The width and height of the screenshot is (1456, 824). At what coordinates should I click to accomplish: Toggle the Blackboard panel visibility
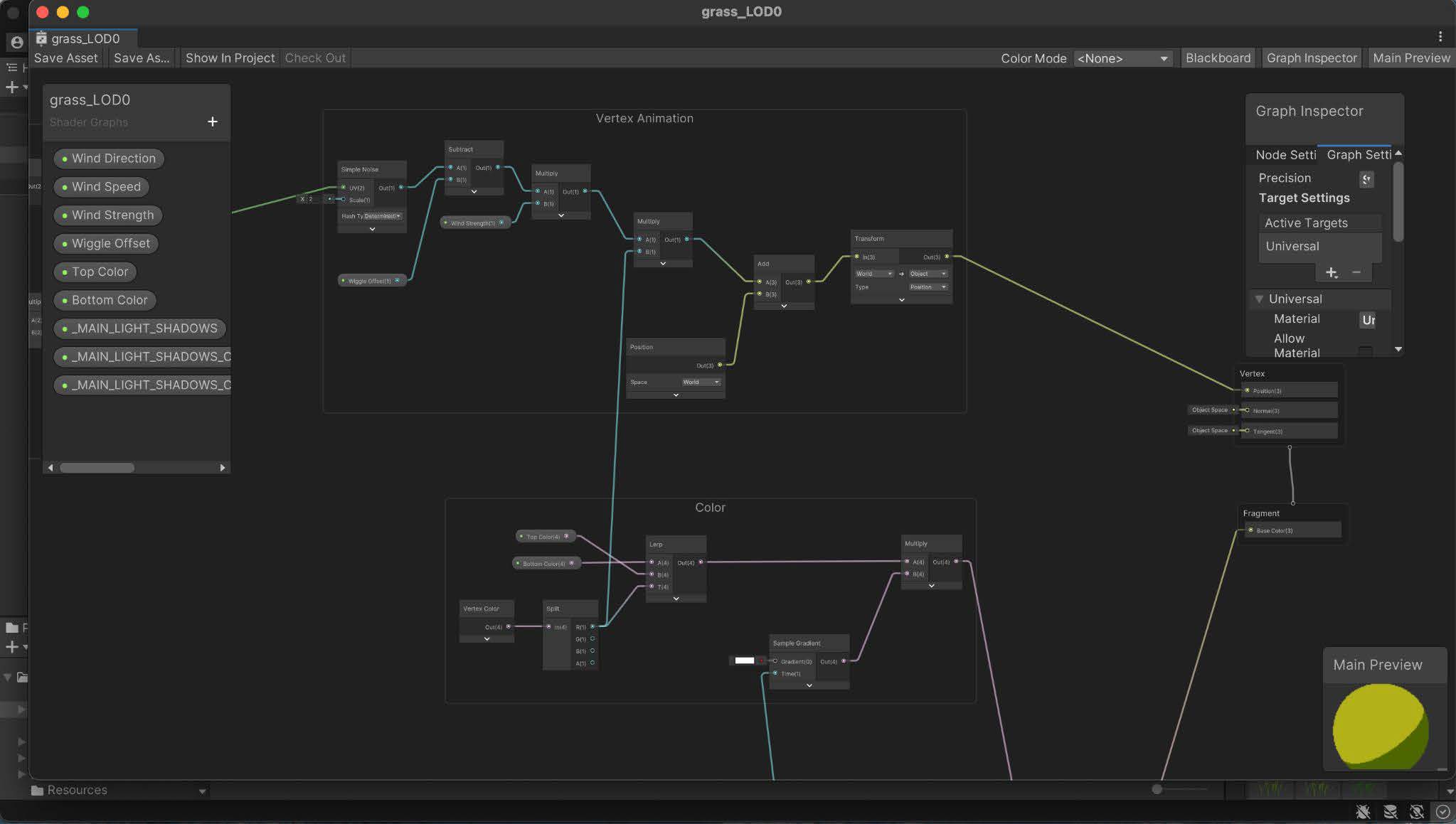1217,58
